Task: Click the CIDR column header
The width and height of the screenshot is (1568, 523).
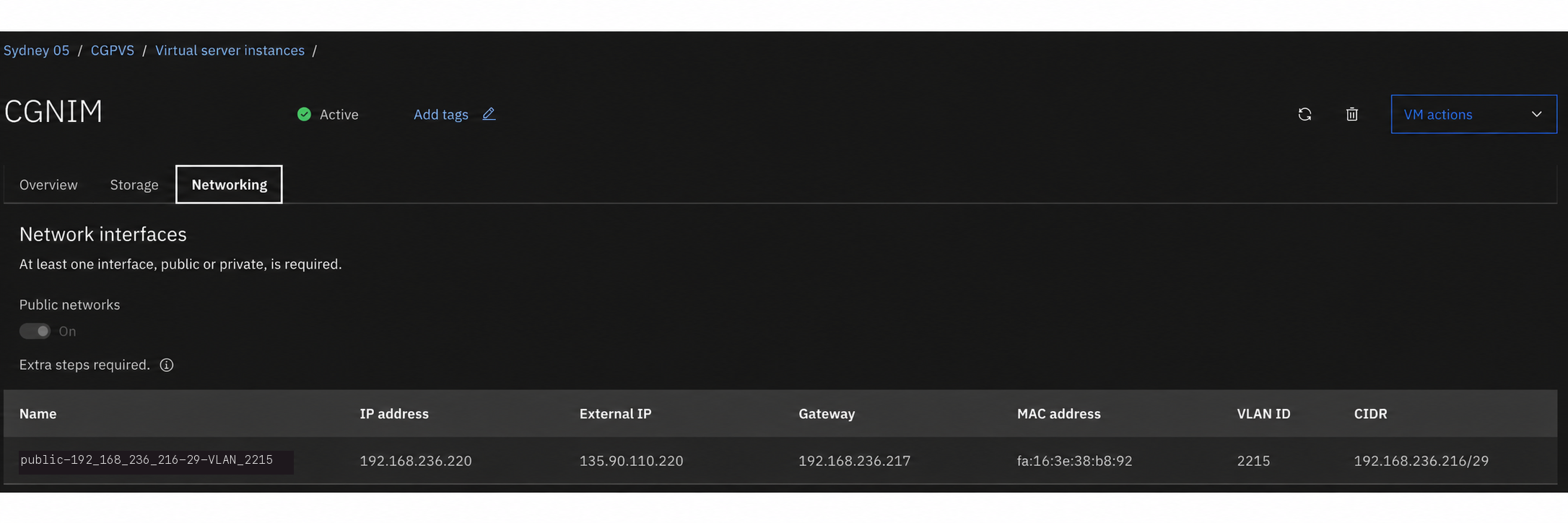Action: (1370, 414)
